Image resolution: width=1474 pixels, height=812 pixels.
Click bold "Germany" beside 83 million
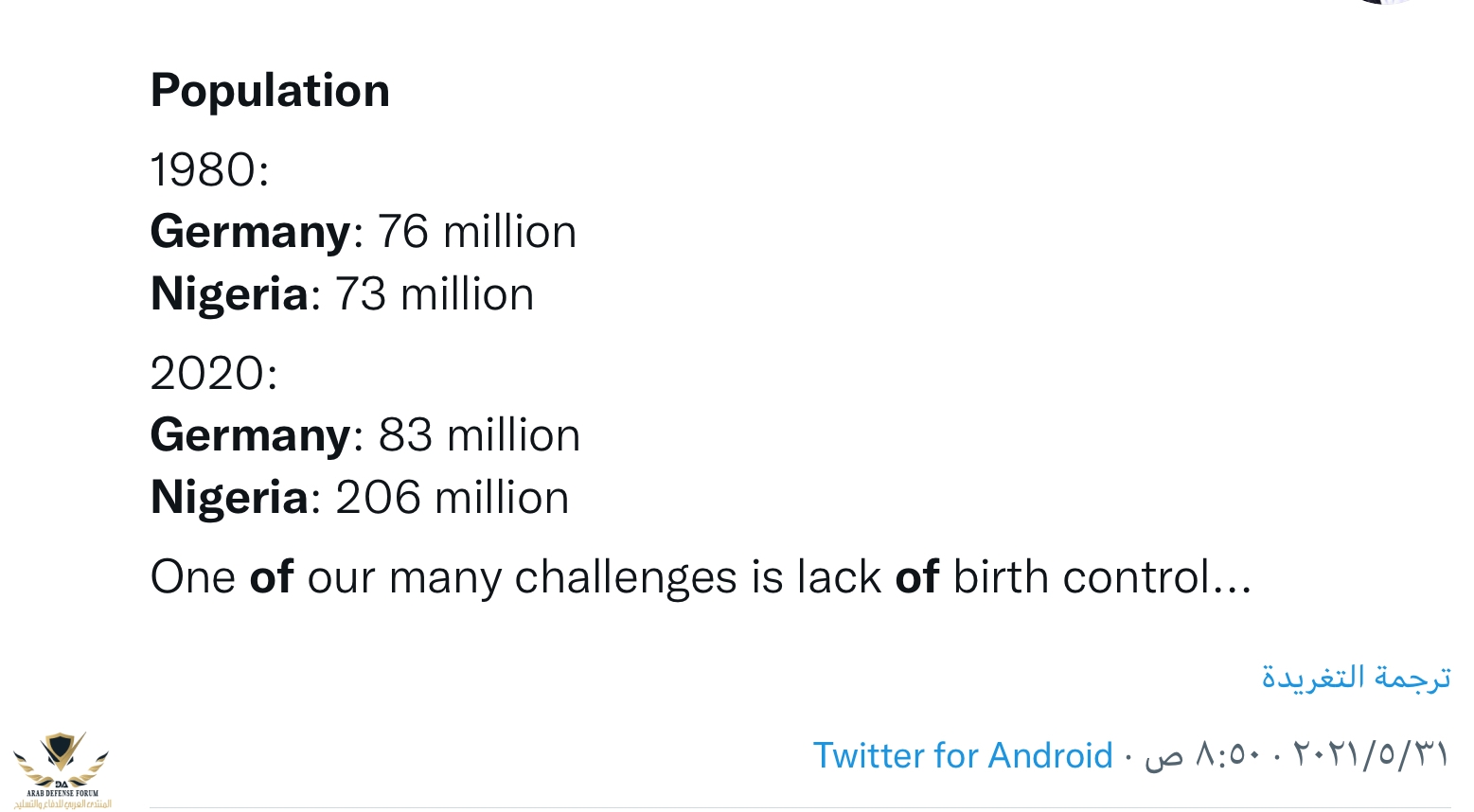[251, 435]
